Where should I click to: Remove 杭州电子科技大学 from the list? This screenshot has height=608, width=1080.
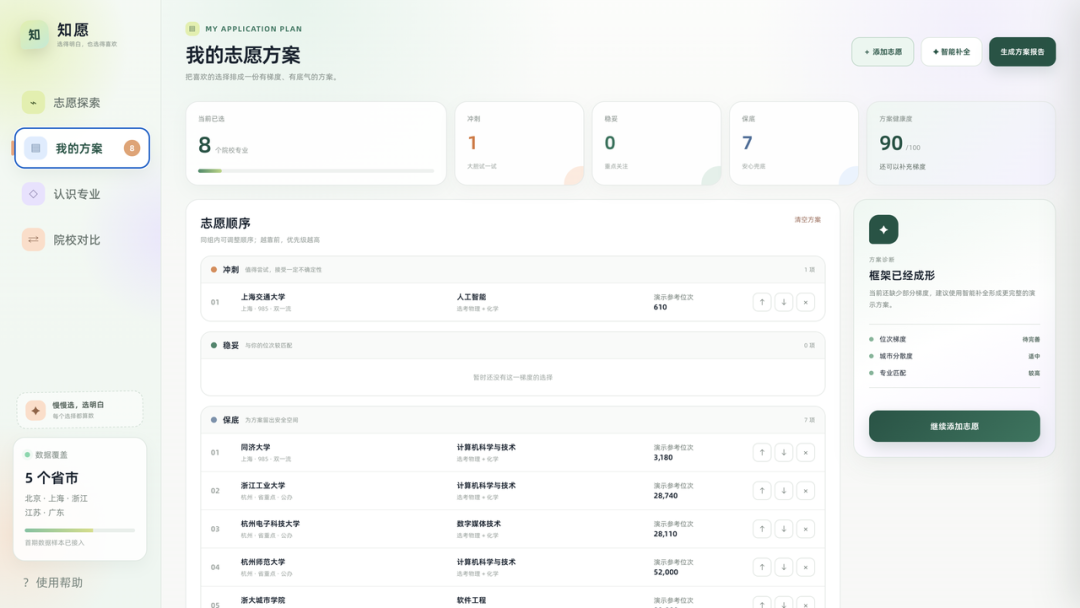coord(806,529)
